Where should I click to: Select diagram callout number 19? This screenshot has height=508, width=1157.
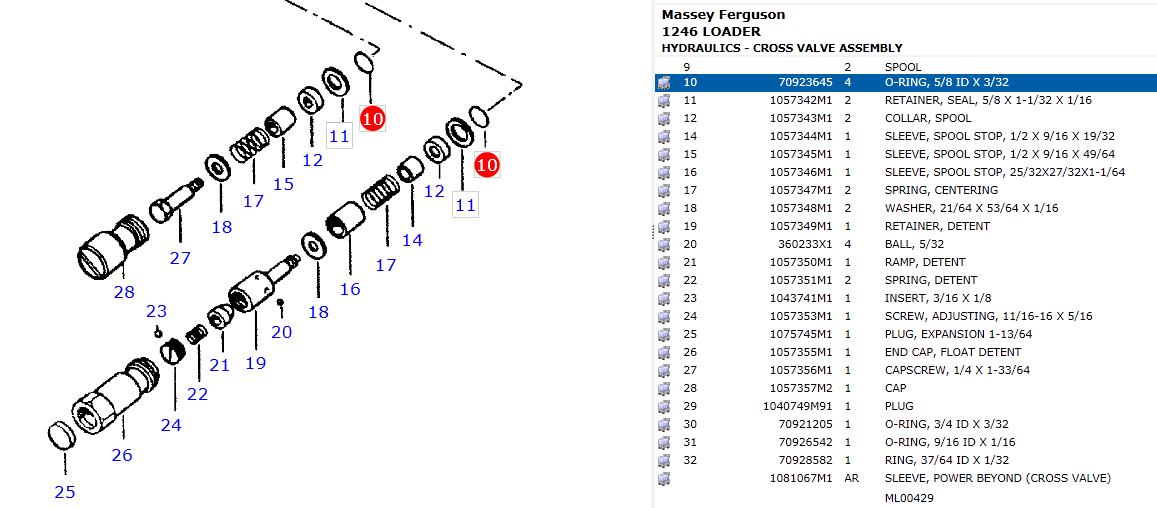point(255,363)
